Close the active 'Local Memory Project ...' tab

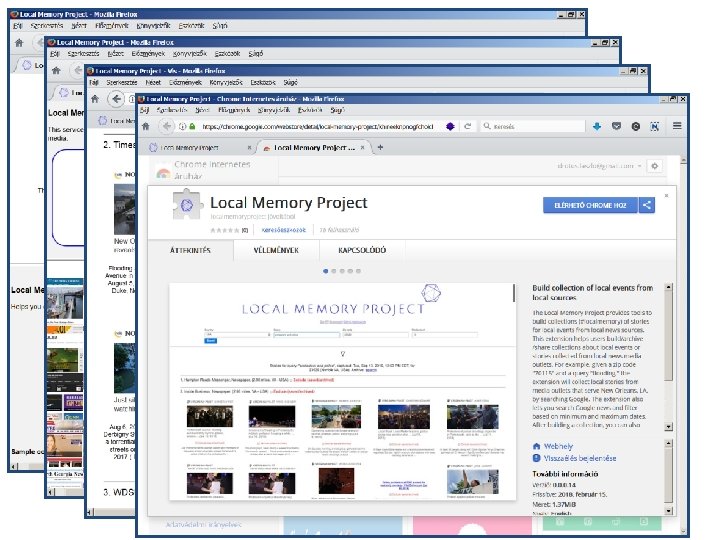[x=363, y=147]
